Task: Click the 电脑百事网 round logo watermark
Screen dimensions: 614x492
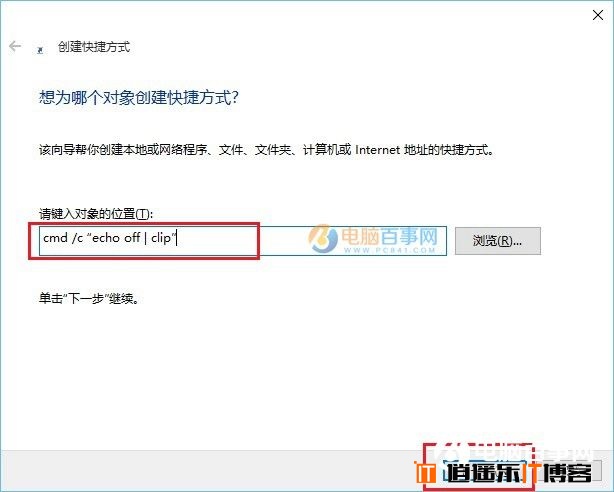Action: click(x=323, y=238)
